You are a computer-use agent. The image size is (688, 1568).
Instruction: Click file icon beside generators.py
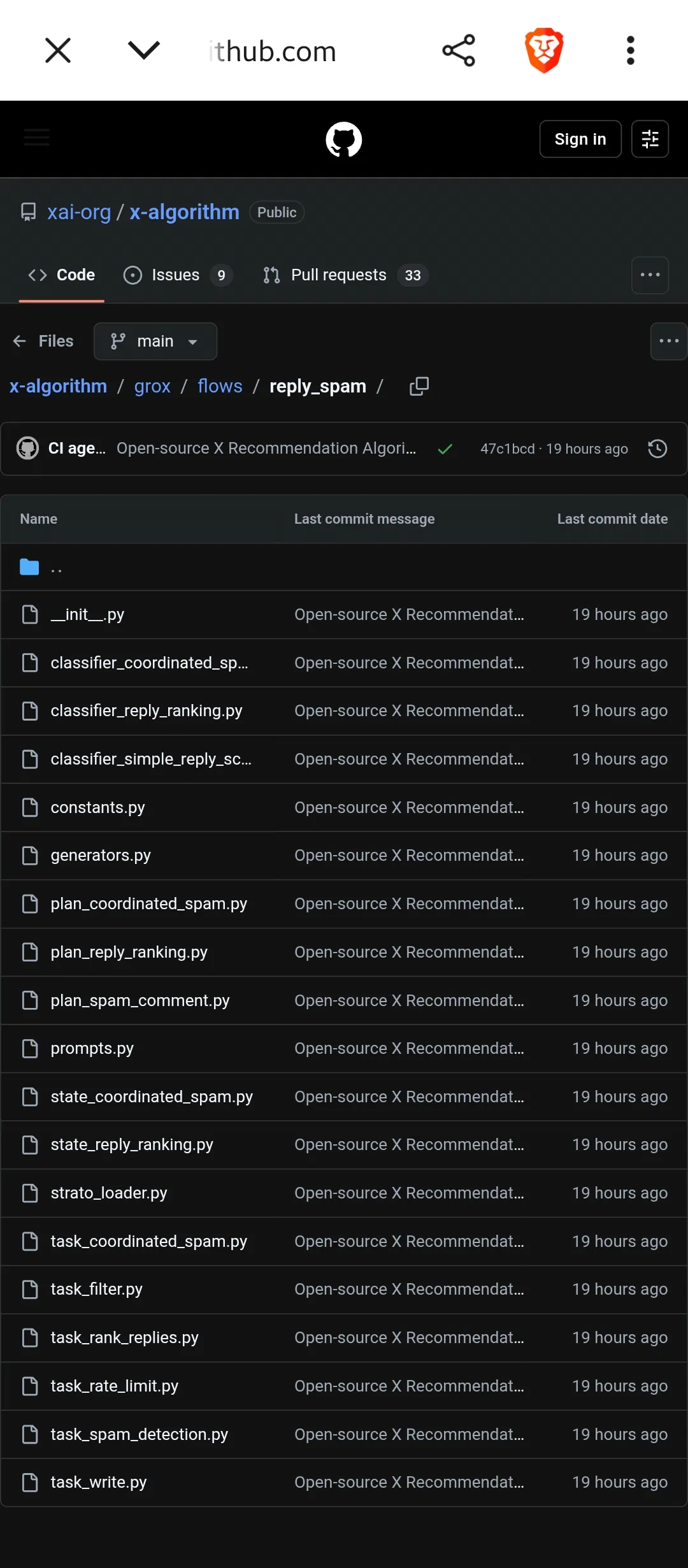point(30,856)
